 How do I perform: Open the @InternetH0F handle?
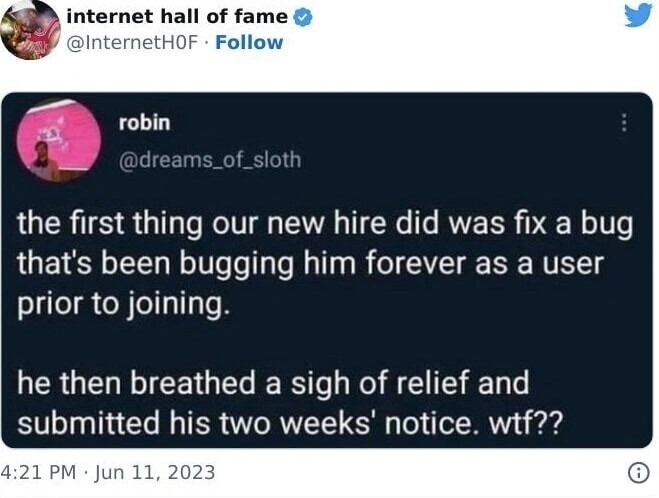tap(132, 42)
